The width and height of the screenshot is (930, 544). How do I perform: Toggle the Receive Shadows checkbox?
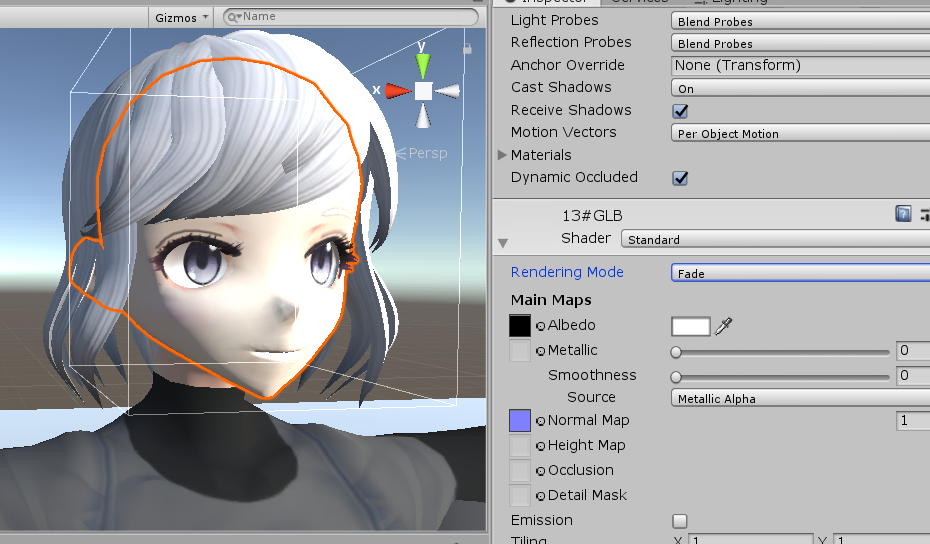[x=680, y=111]
